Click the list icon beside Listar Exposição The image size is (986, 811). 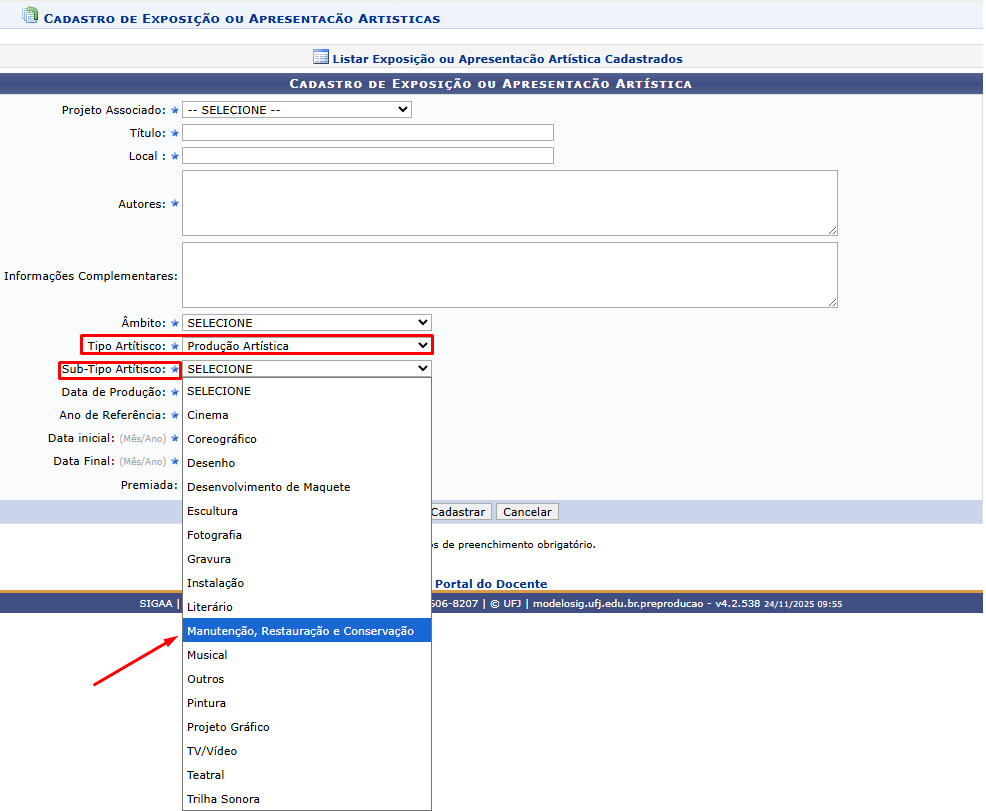pyautogui.click(x=320, y=57)
